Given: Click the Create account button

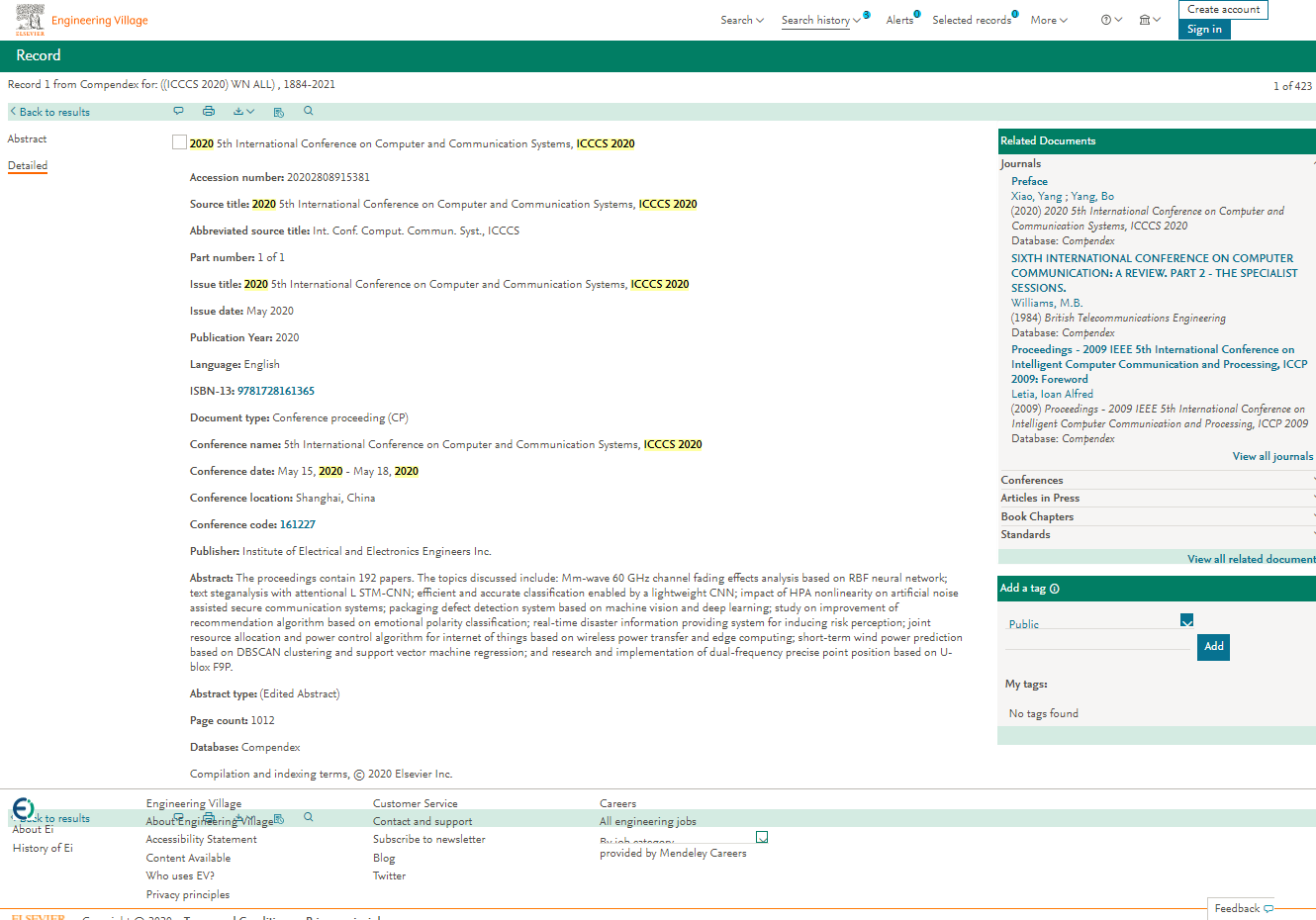Looking at the screenshot, I should pos(1223,10).
